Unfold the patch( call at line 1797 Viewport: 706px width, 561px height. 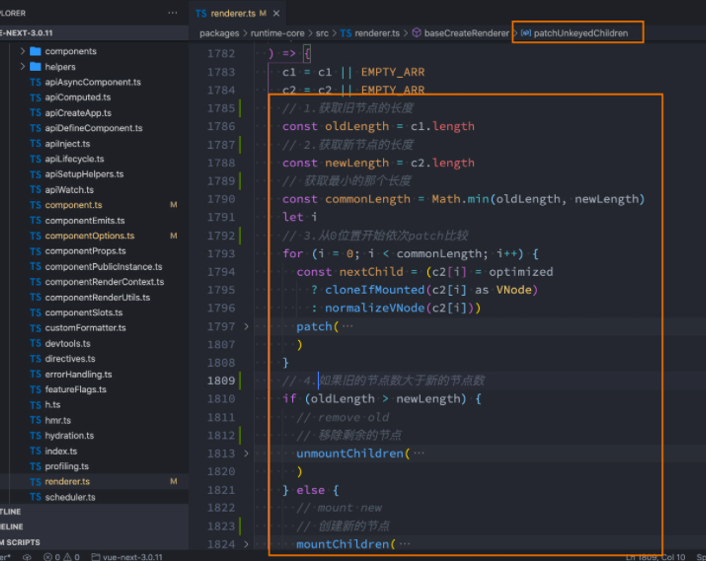click(246, 326)
